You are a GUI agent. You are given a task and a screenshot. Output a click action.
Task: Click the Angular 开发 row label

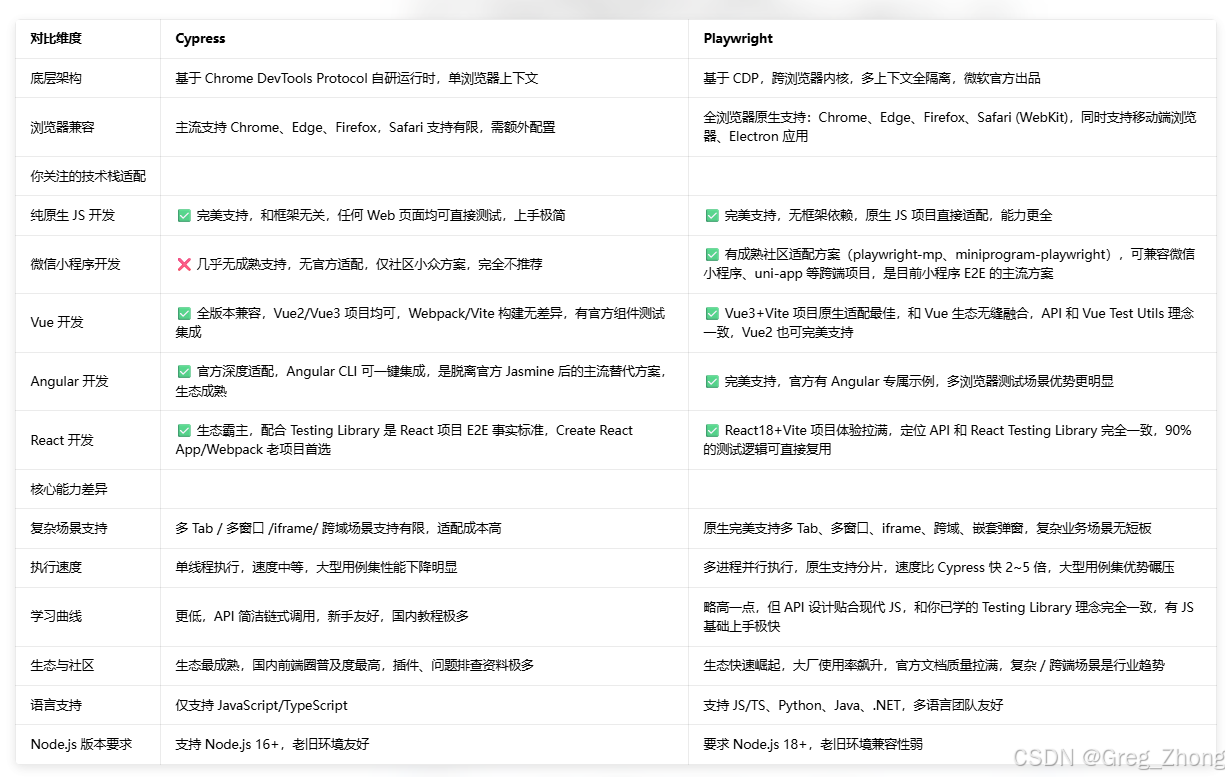click(69, 381)
